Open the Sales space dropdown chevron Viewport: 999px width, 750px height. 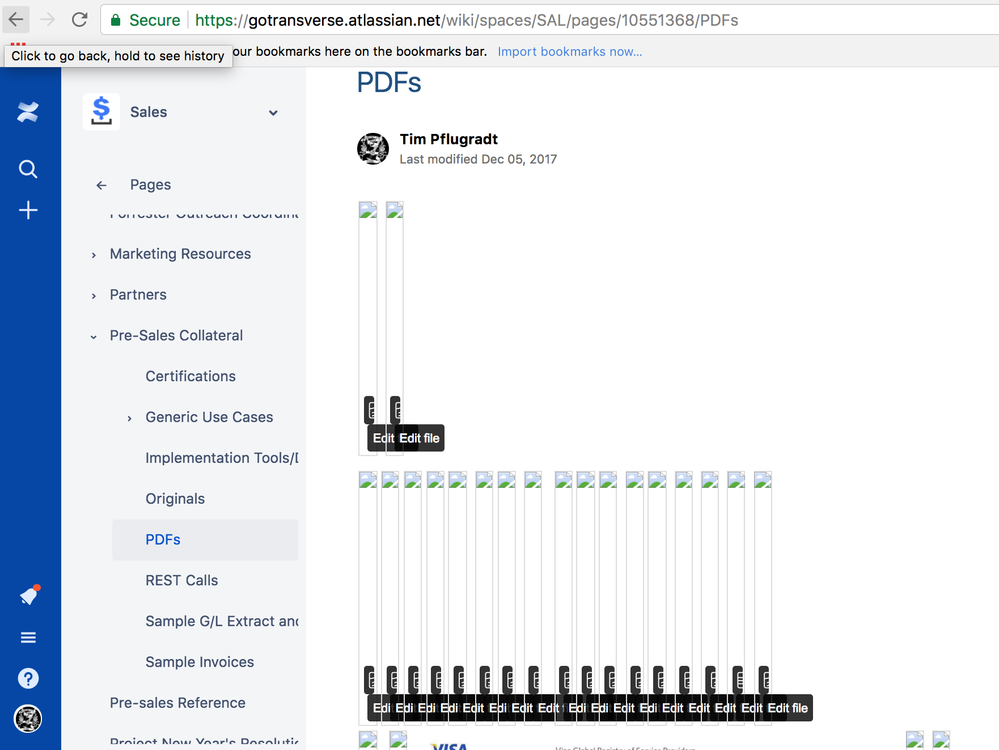click(x=273, y=113)
